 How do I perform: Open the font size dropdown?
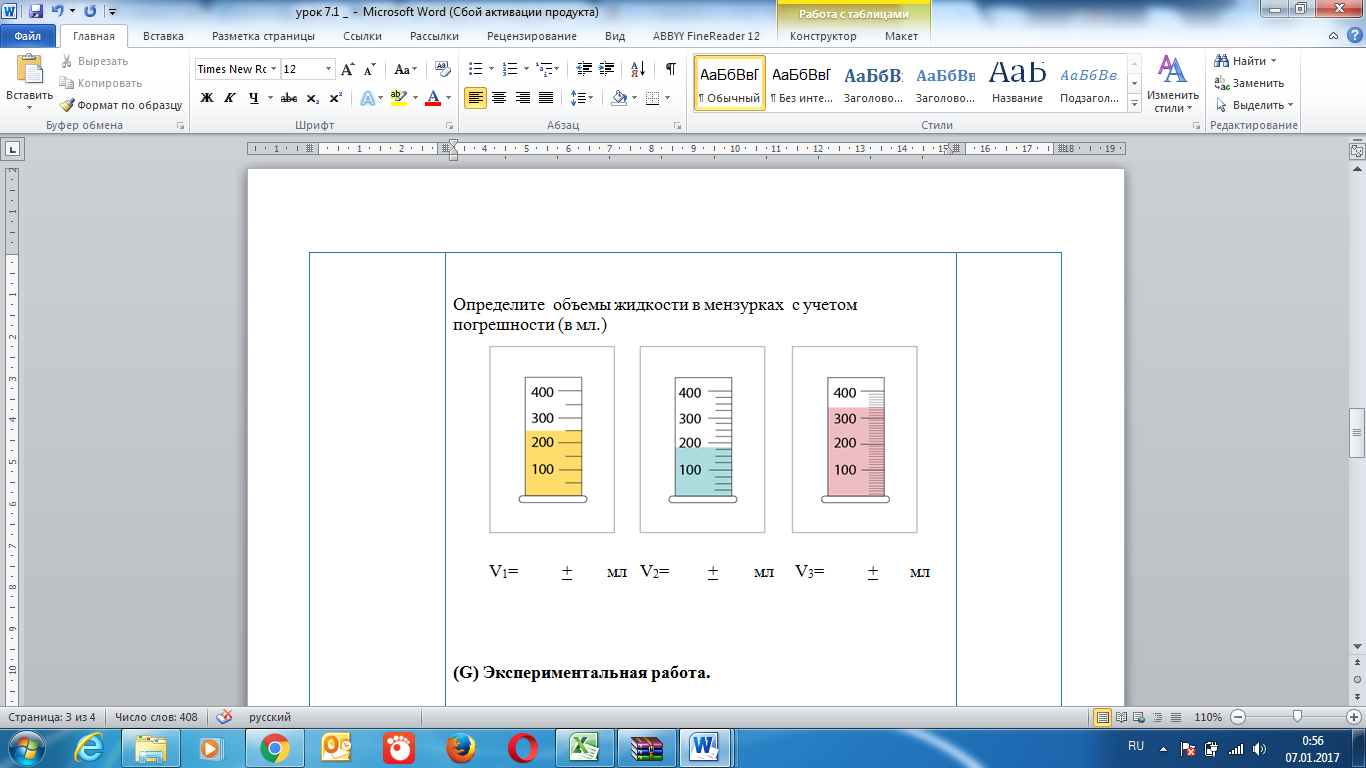pyautogui.click(x=328, y=69)
